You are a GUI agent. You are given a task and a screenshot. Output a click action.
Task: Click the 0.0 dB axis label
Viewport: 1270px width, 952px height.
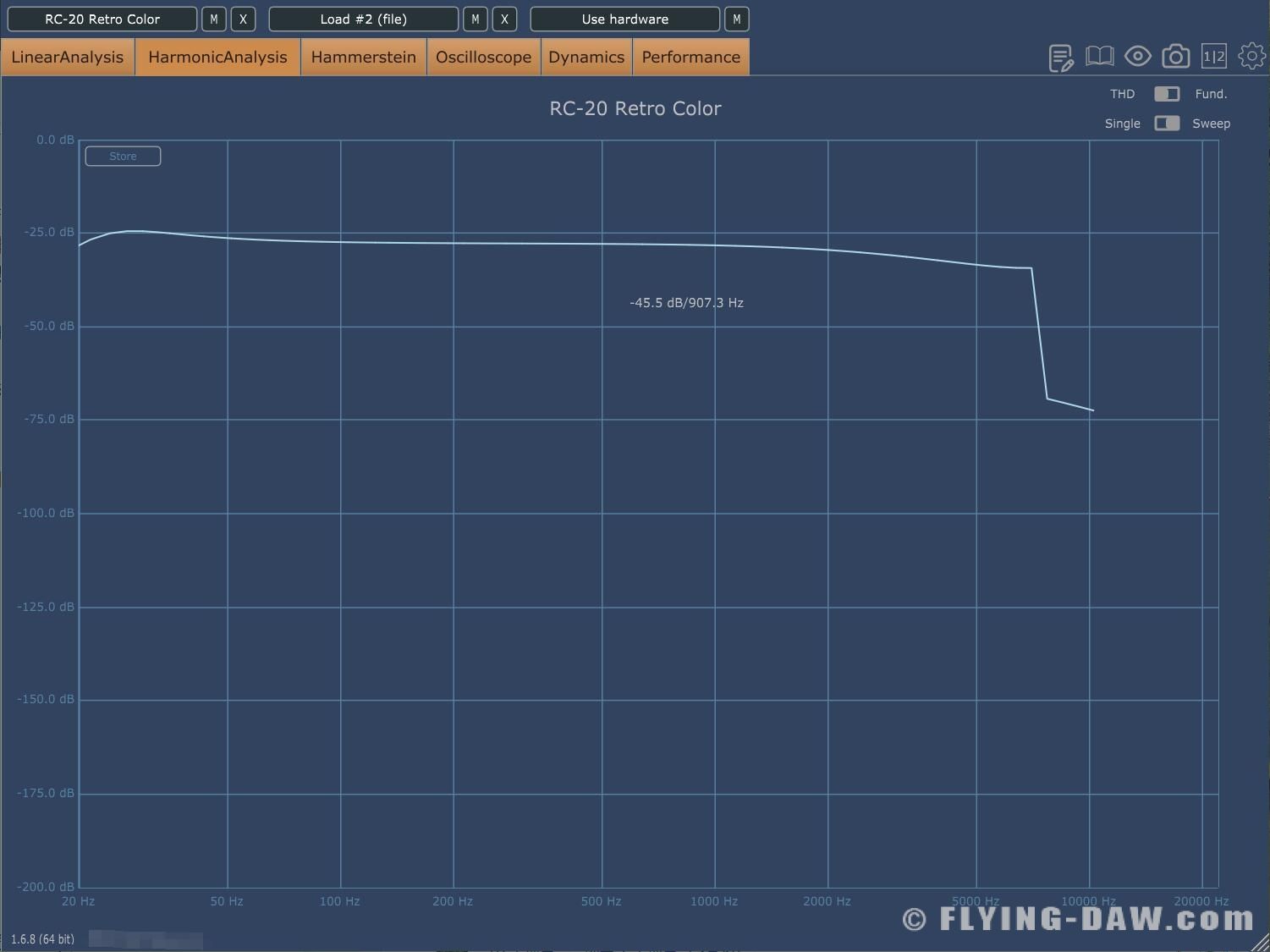point(55,140)
